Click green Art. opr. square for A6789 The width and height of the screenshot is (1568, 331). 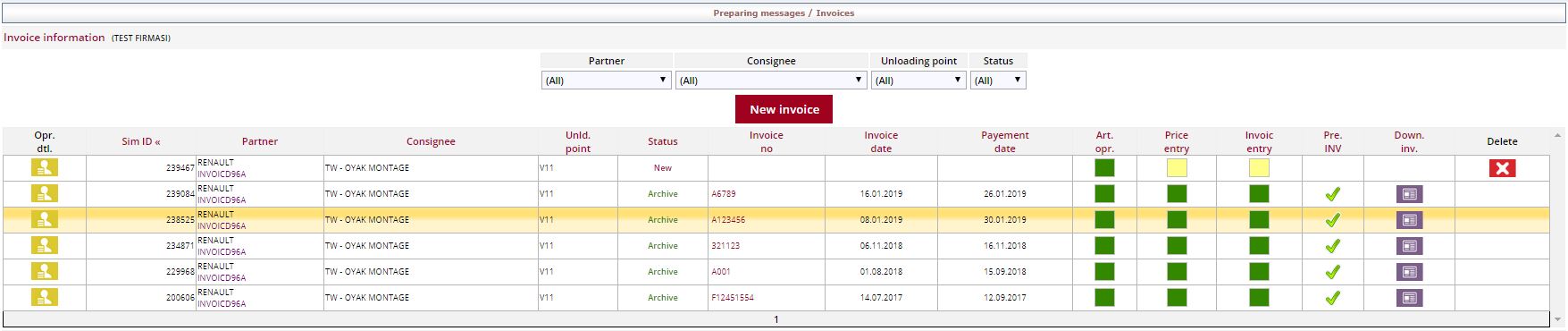(1104, 194)
